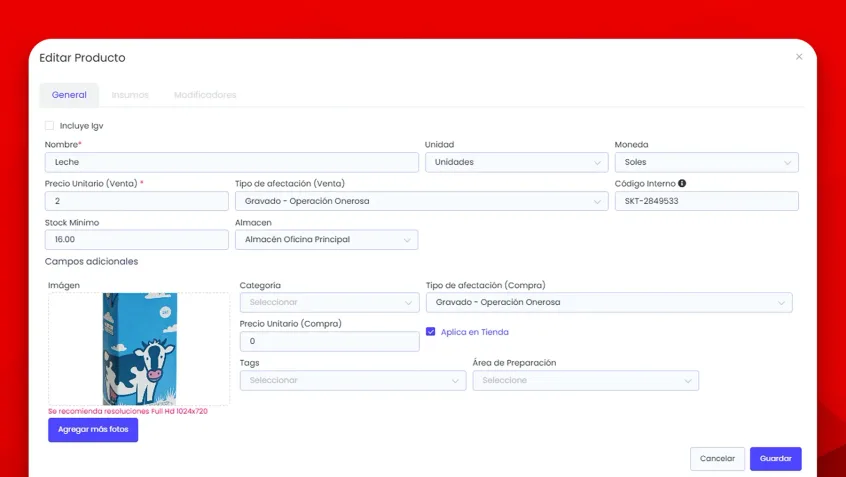The width and height of the screenshot is (846, 477).
Task: Open the Área de Preparación dropdown
Action: click(585, 380)
